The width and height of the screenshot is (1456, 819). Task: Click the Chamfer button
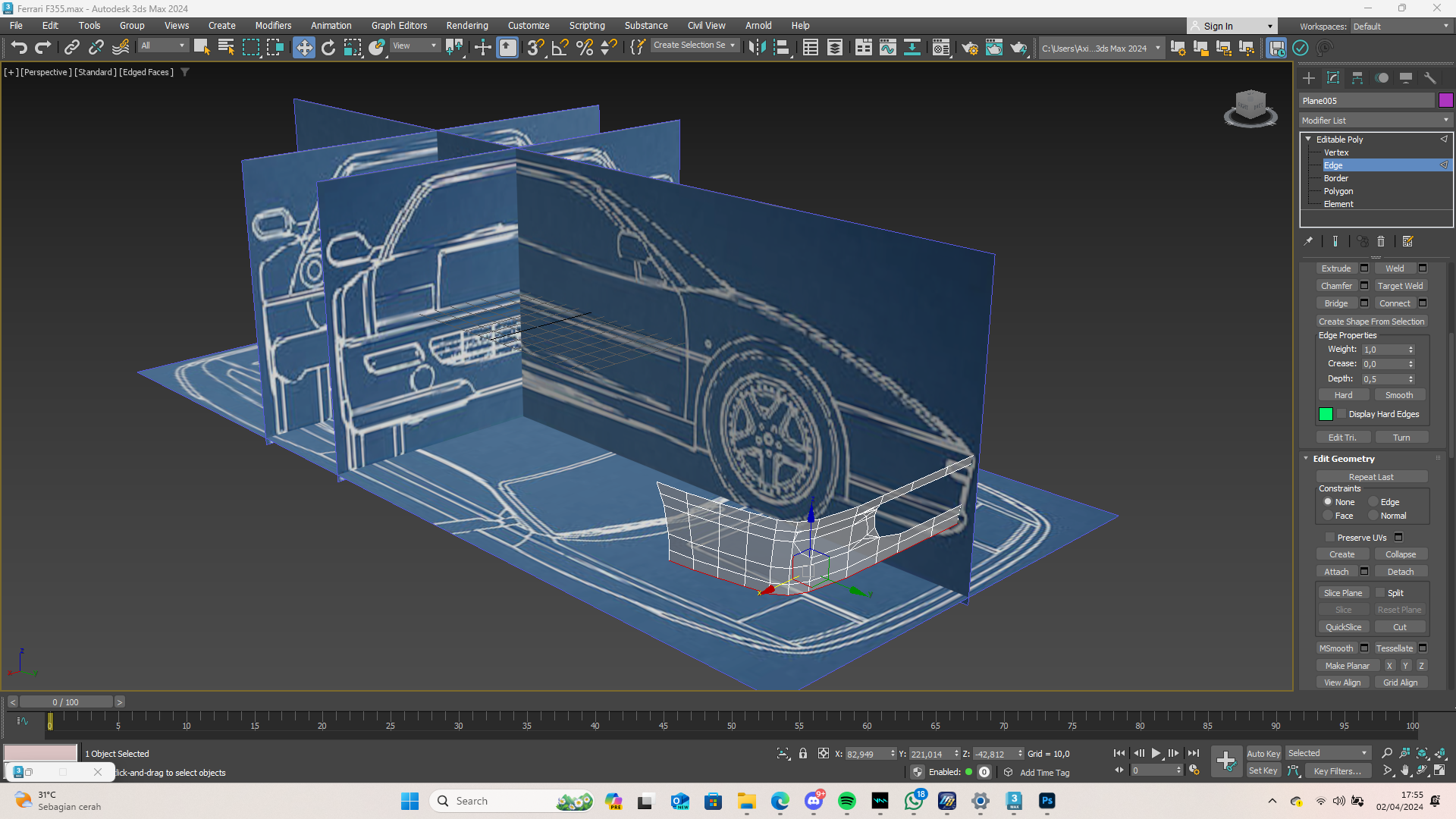[1336, 286]
